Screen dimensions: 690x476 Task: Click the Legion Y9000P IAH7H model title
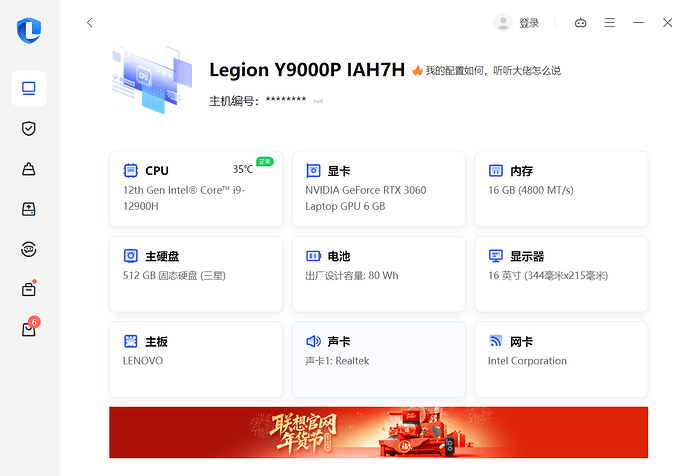[307, 70]
